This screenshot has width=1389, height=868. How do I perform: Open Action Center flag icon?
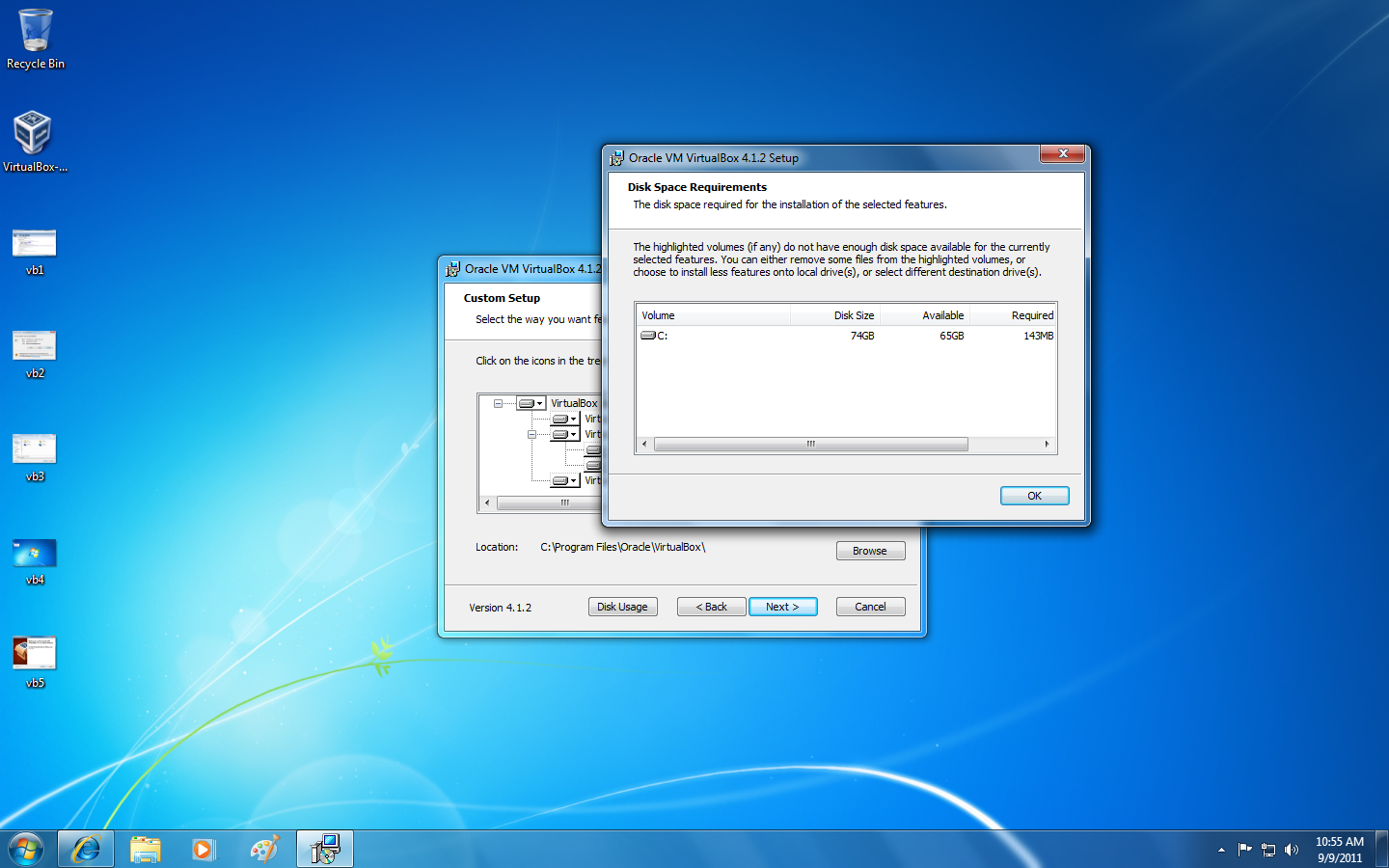(1244, 850)
